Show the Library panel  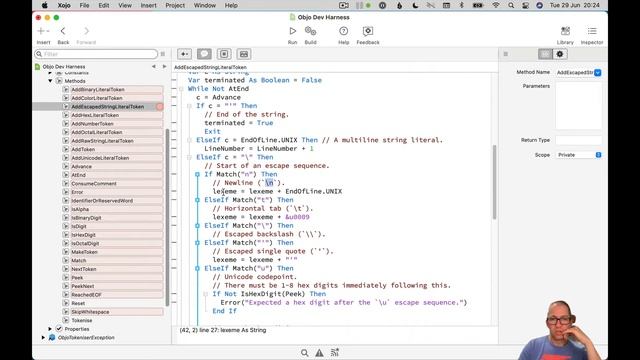(x=565, y=31)
